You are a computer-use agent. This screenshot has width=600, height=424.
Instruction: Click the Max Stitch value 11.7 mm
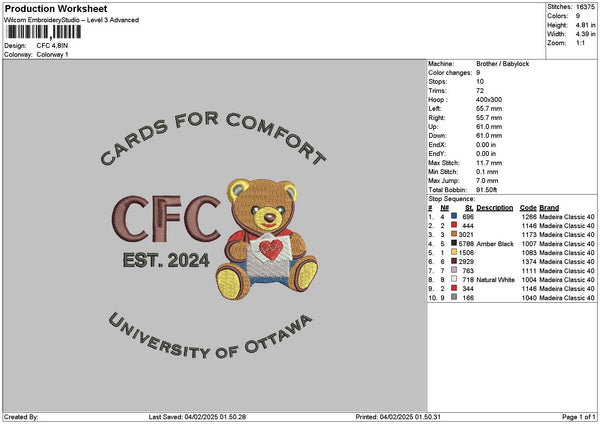point(489,163)
